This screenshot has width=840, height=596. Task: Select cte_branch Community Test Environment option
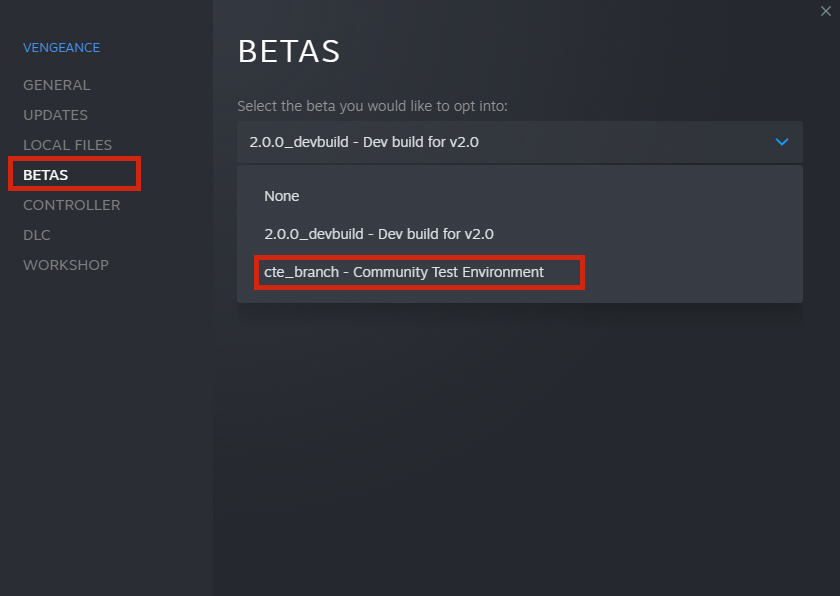click(403, 272)
